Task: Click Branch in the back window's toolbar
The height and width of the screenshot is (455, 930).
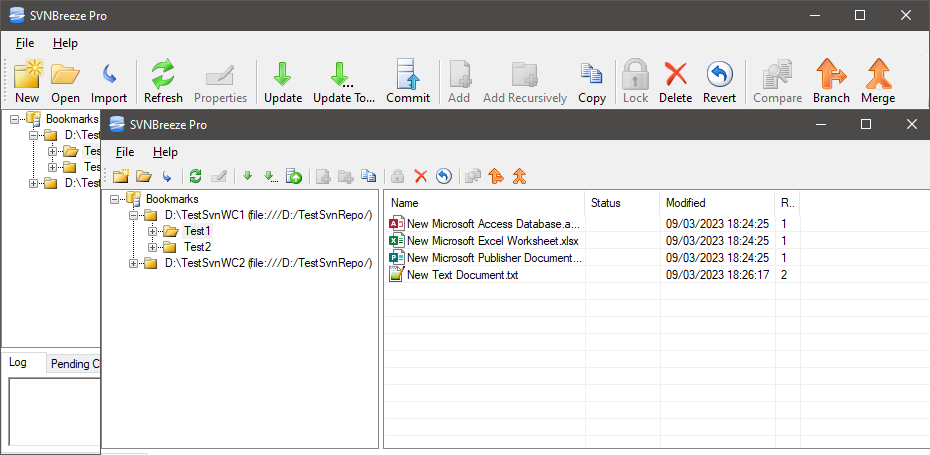Action: point(831,82)
